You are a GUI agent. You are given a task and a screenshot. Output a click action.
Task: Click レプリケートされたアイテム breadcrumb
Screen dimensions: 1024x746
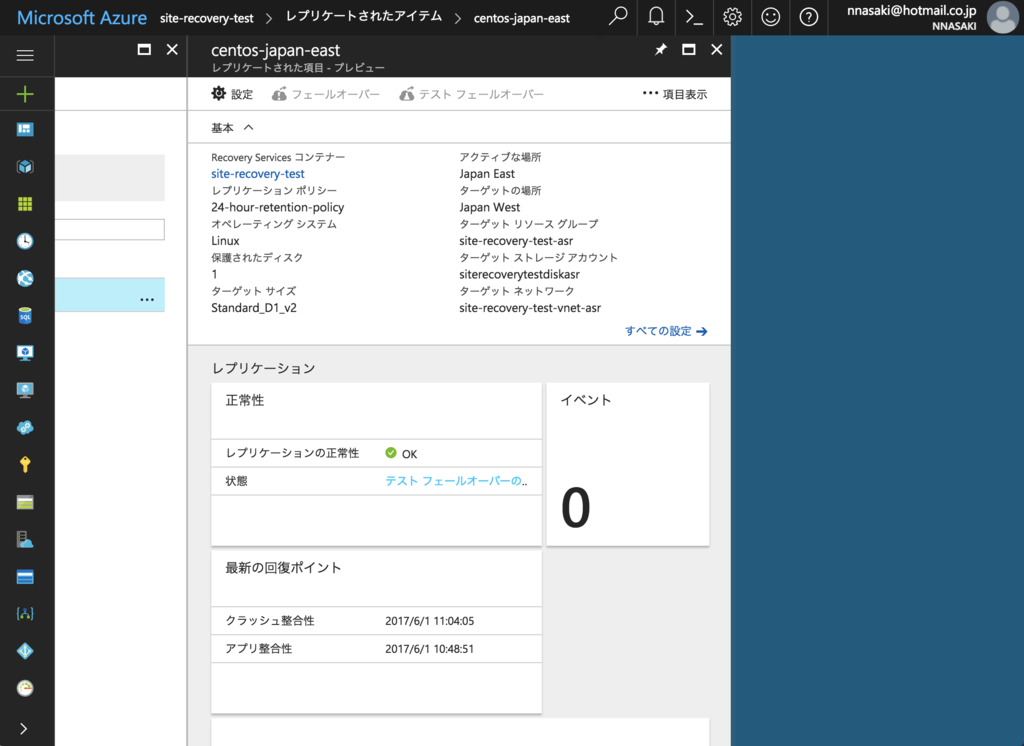click(x=364, y=17)
